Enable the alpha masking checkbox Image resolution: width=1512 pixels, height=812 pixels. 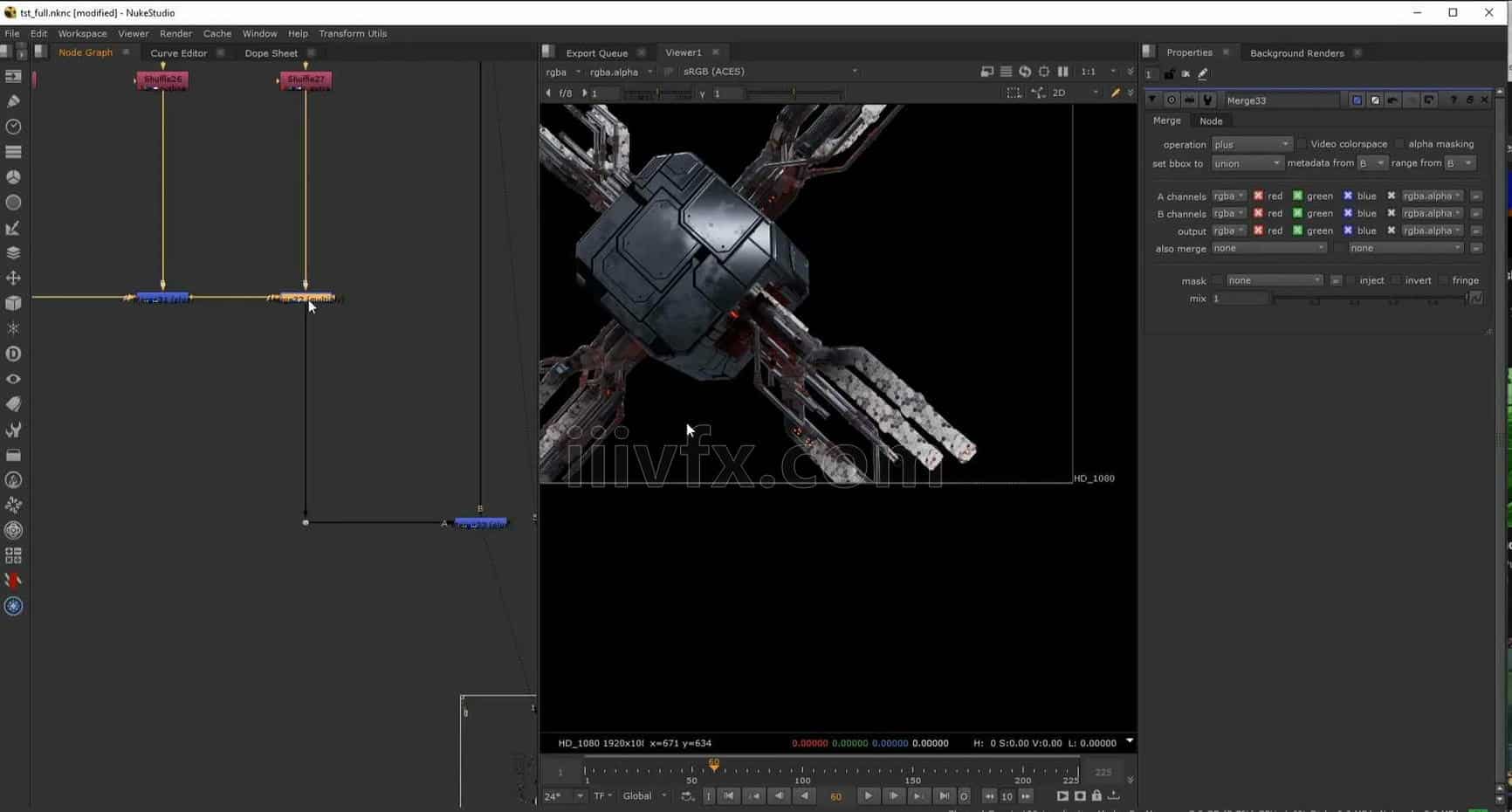(x=1399, y=144)
